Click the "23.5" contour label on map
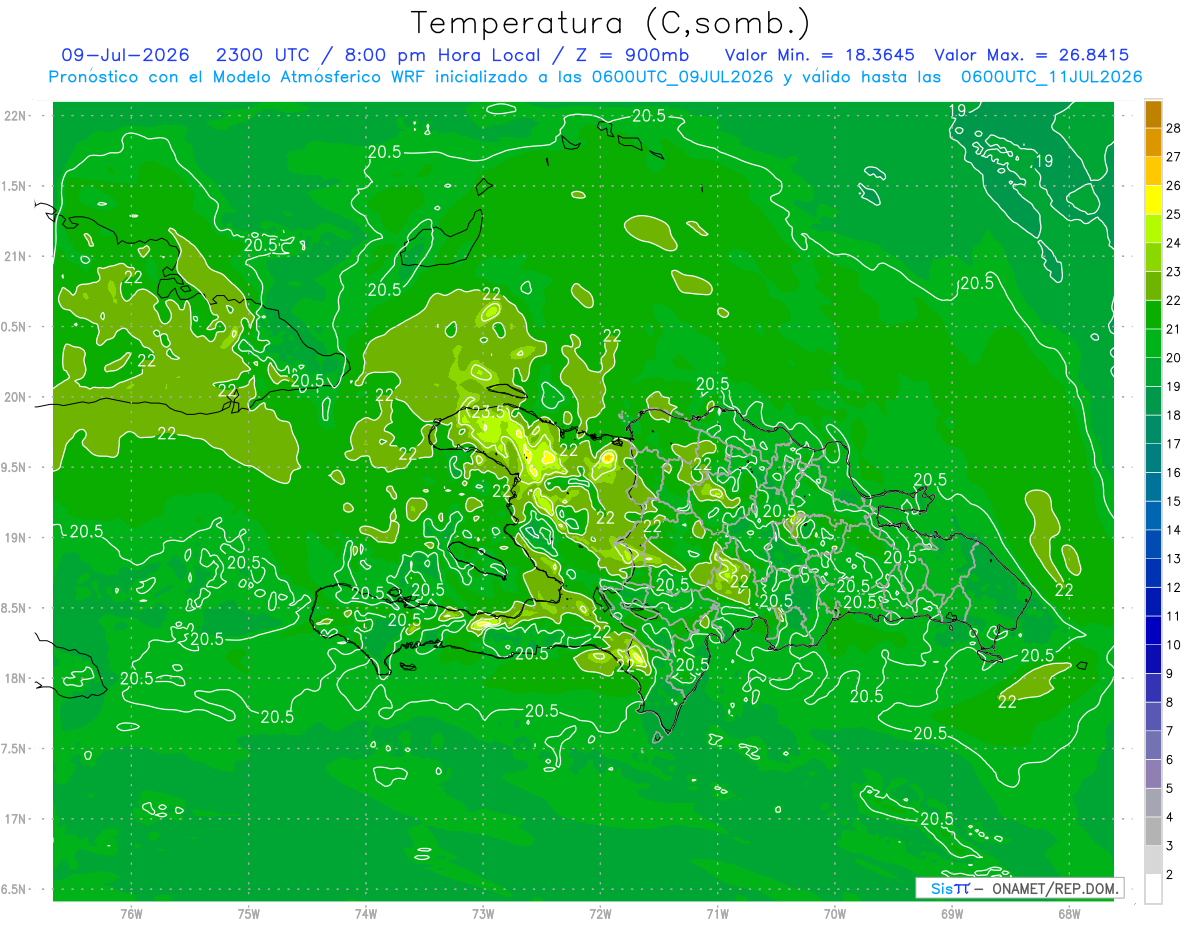This screenshot has width=1200, height=927. click(486, 412)
